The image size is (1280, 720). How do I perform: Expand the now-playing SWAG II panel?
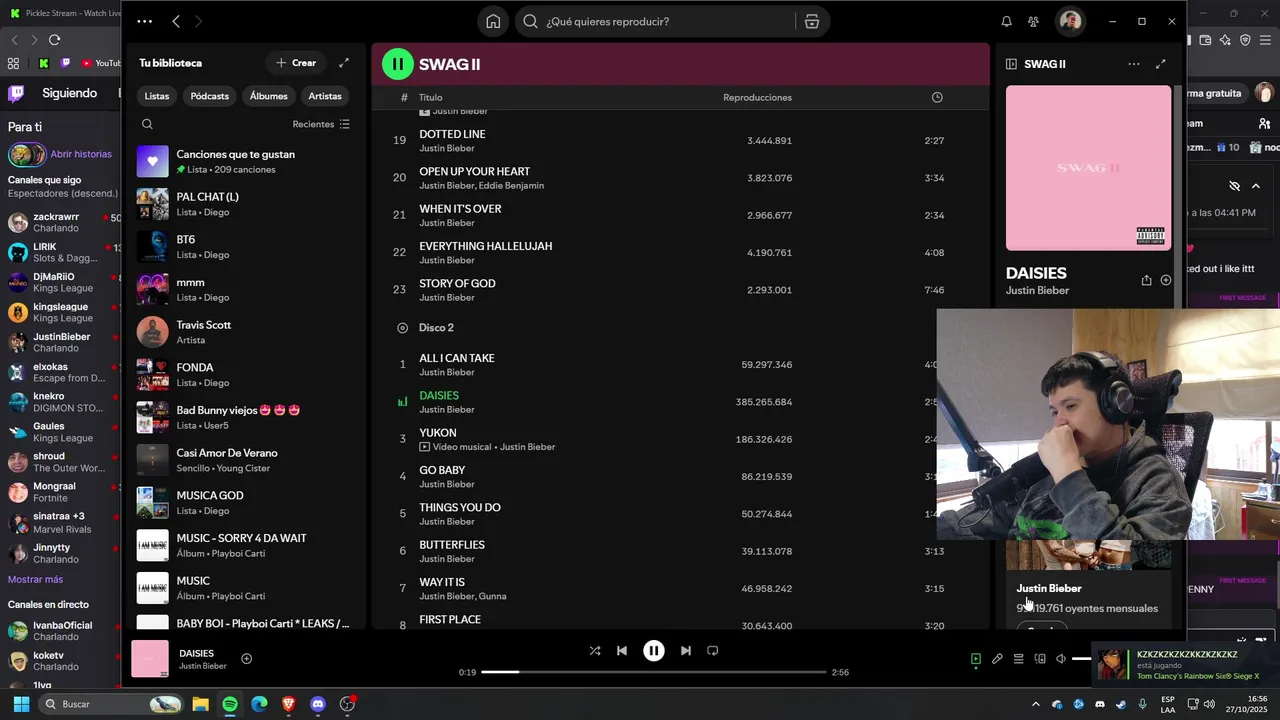[1161, 64]
